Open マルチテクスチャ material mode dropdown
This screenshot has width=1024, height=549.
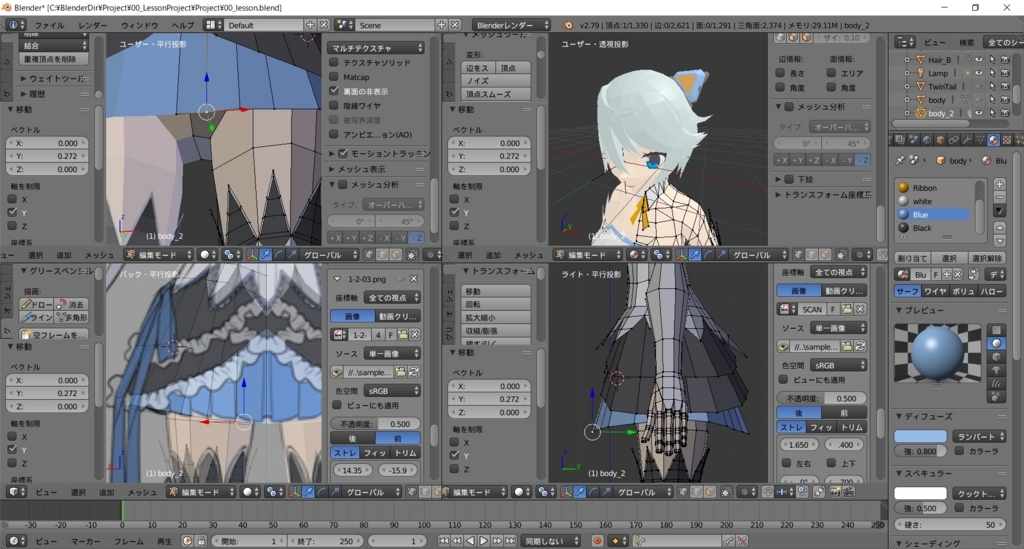point(376,48)
